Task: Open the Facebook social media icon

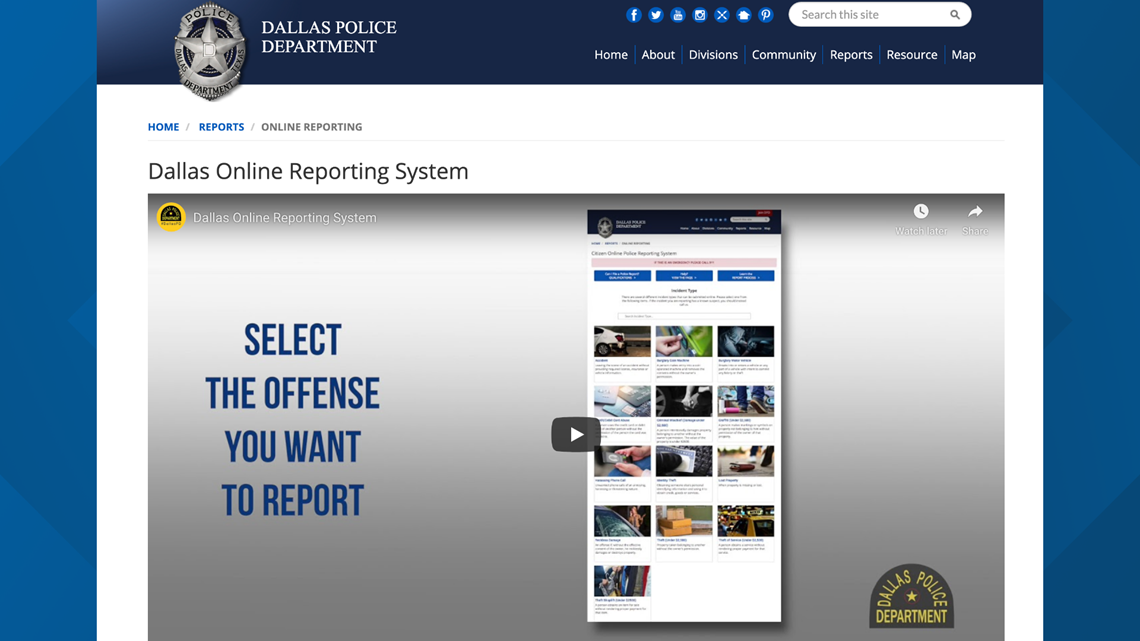Action: coord(633,14)
